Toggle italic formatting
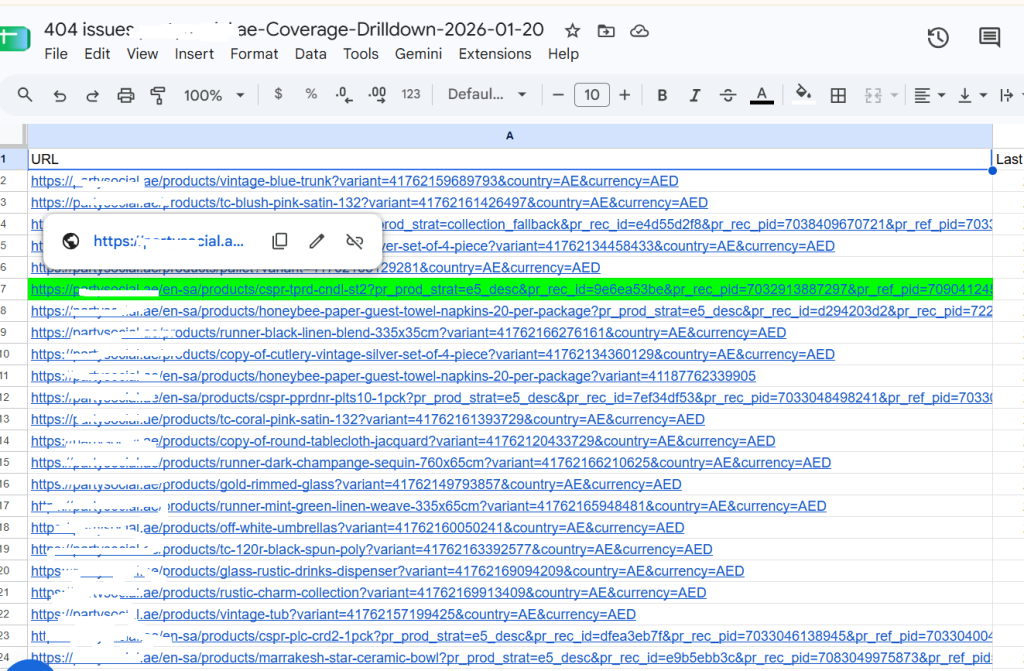Image resolution: width=1024 pixels, height=671 pixels. (x=695, y=95)
